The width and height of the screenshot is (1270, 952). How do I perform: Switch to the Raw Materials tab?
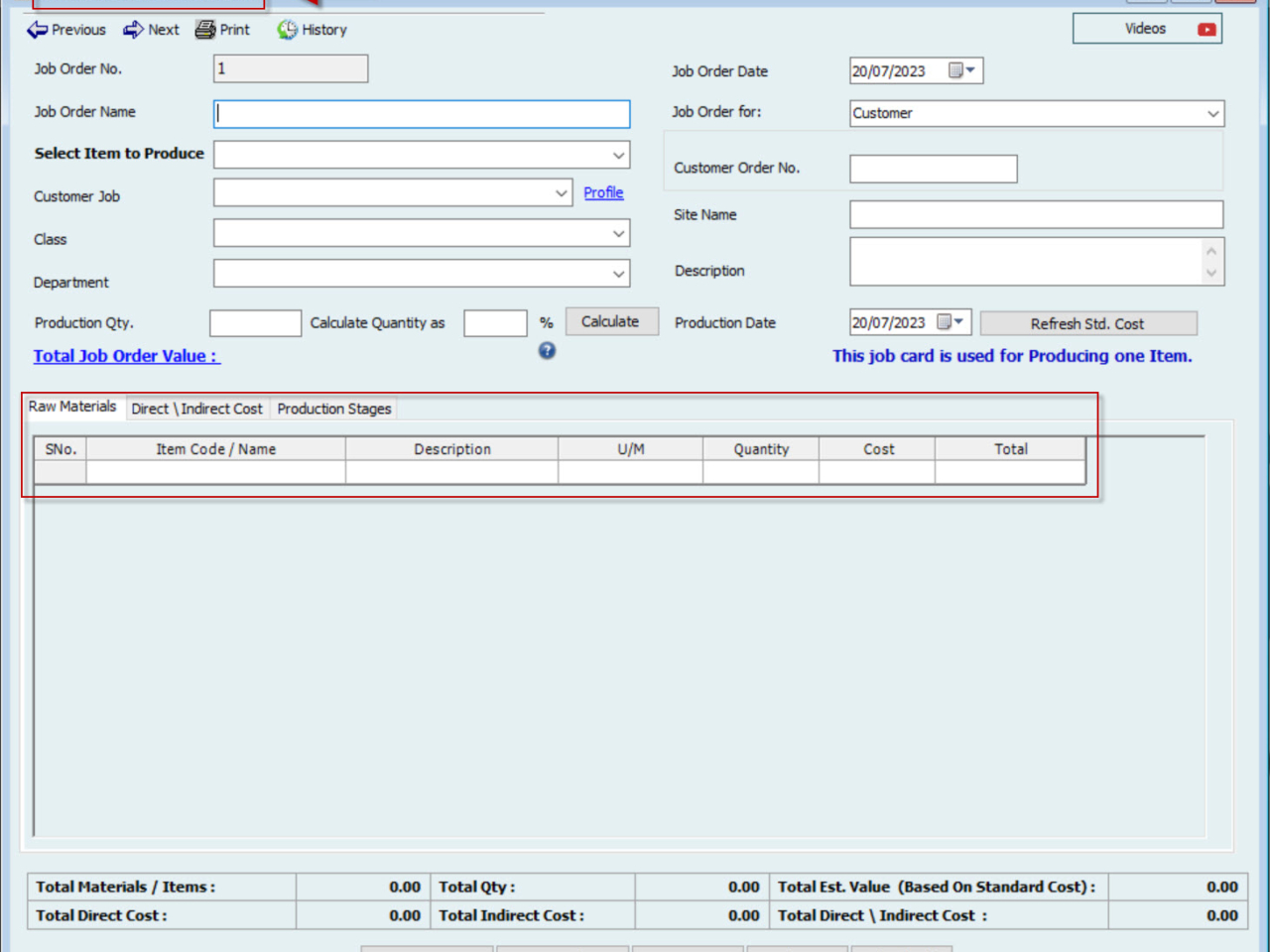[x=72, y=407]
